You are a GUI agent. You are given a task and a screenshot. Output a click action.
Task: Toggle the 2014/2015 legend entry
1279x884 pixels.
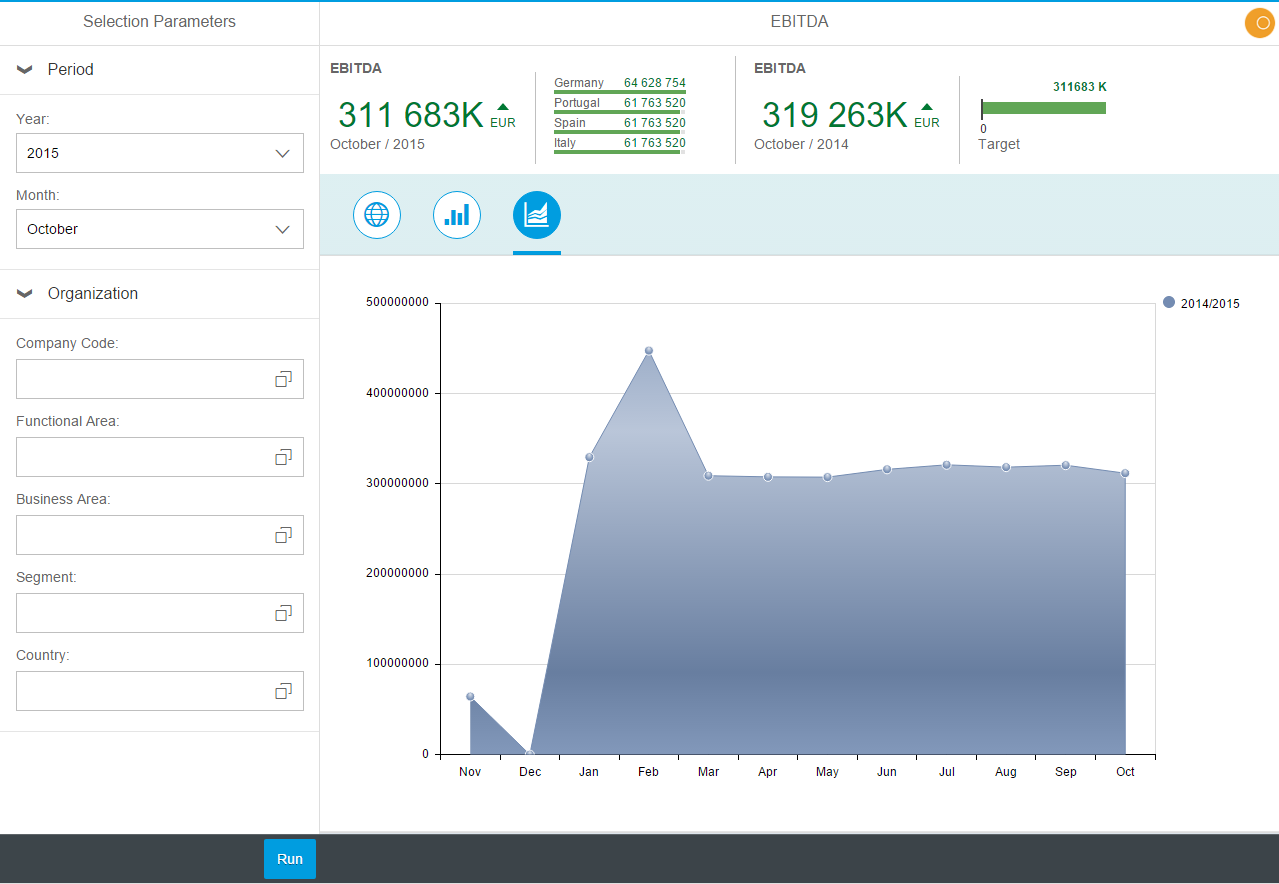click(x=1201, y=303)
